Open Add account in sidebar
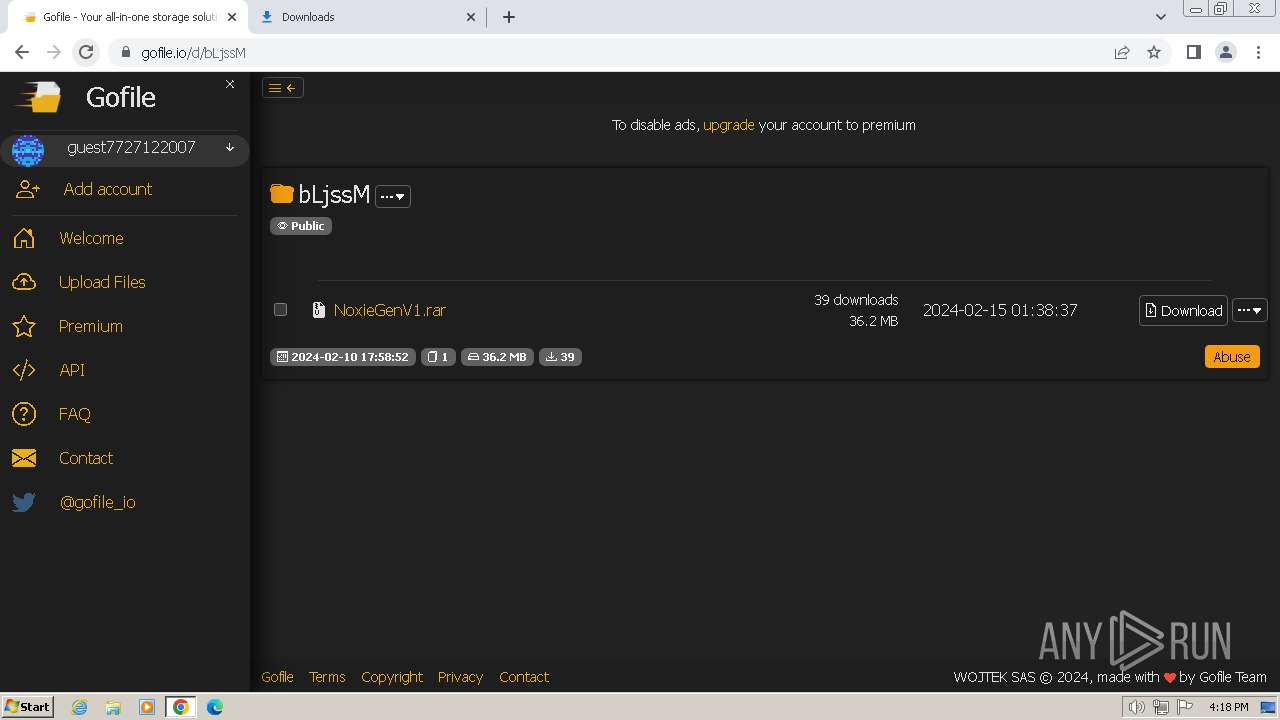 108,189
